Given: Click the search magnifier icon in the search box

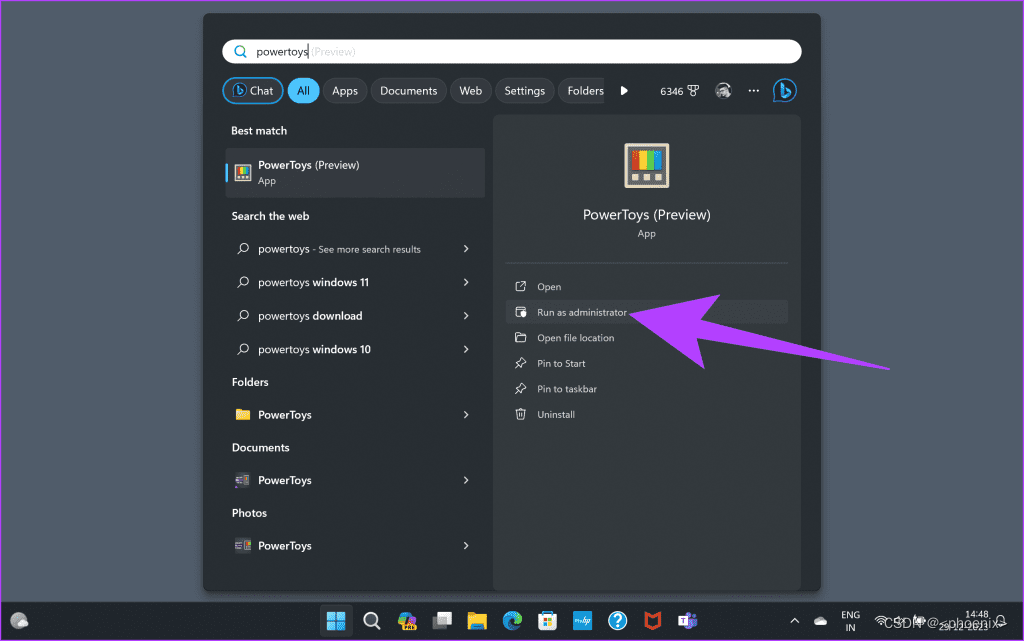Looking at the screenshot, I should [x=240, y=52].
